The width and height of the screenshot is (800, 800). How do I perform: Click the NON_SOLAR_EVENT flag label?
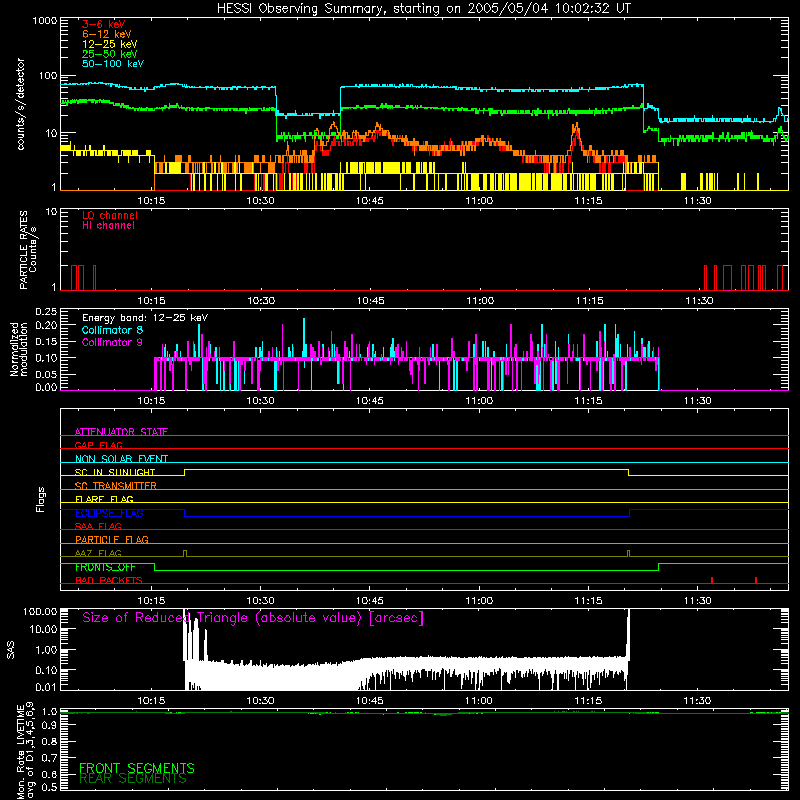pyautogui.click(x=121, y=459)
